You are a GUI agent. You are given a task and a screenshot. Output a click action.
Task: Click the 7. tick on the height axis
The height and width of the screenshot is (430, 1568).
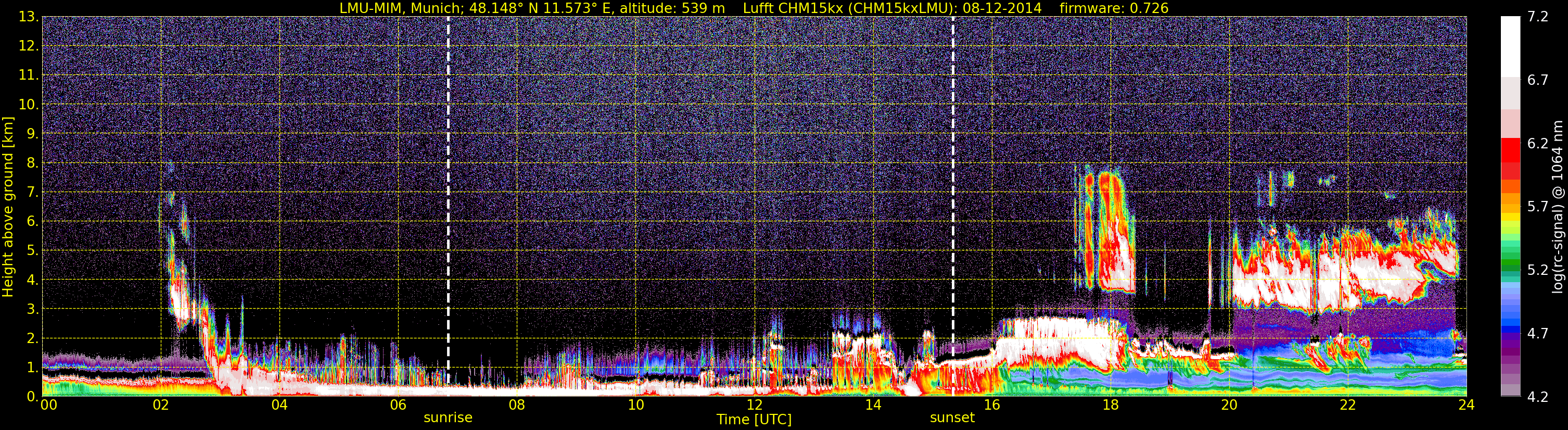click(x=32, y=192)
